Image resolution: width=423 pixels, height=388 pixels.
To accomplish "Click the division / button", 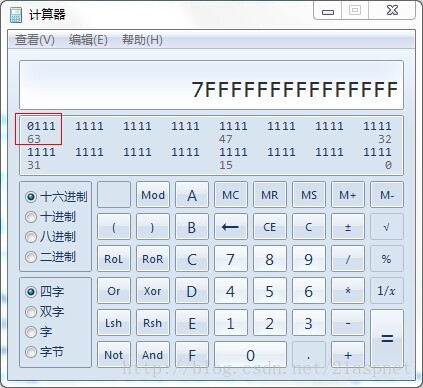I will click(x=348, y=259).
